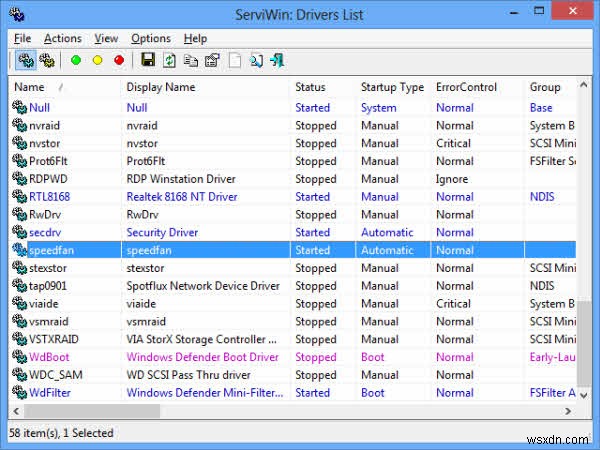Click the gear icon beside secdrv

point(19,232)
